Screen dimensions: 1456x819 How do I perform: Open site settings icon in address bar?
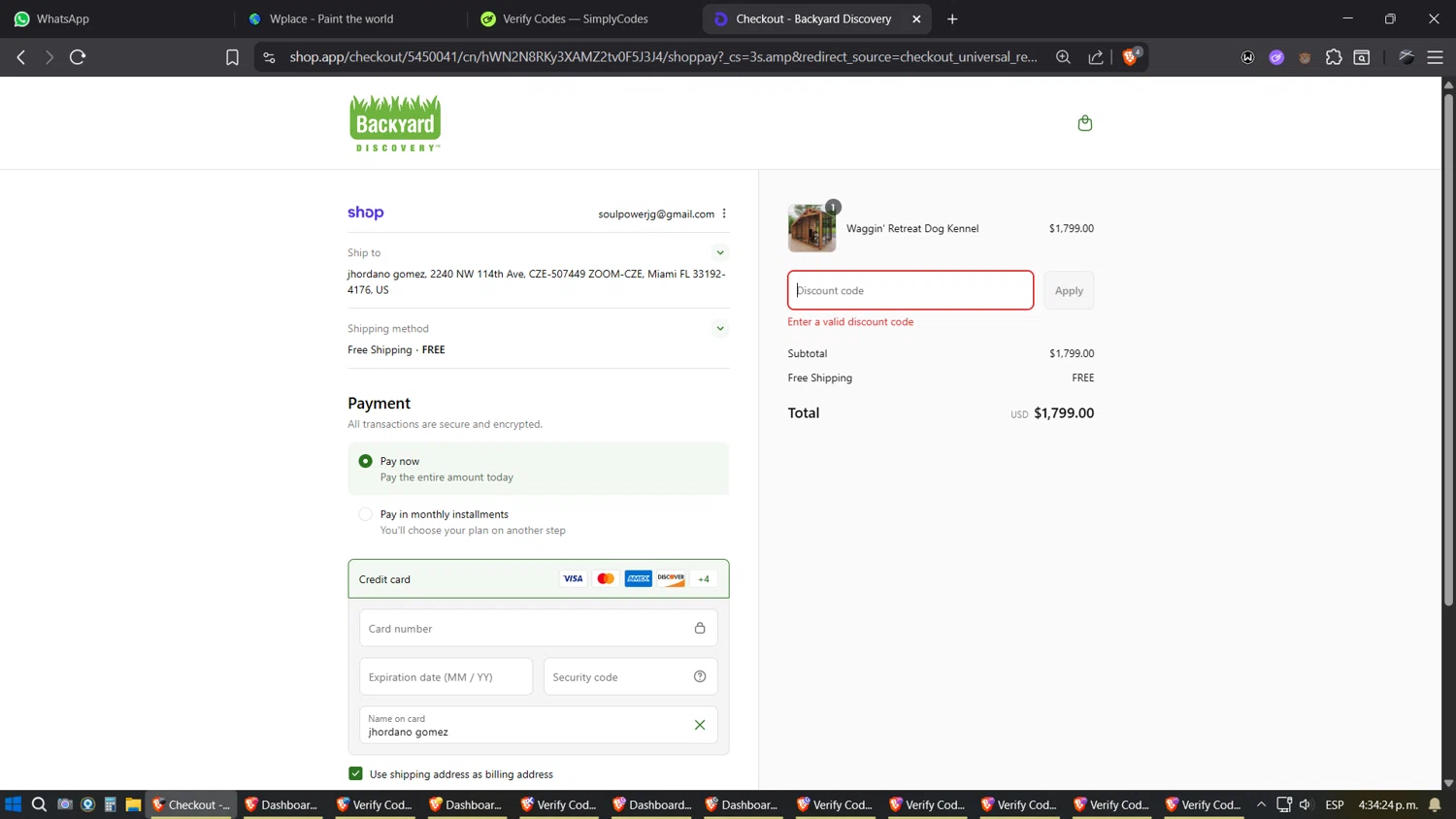point(269,57)
